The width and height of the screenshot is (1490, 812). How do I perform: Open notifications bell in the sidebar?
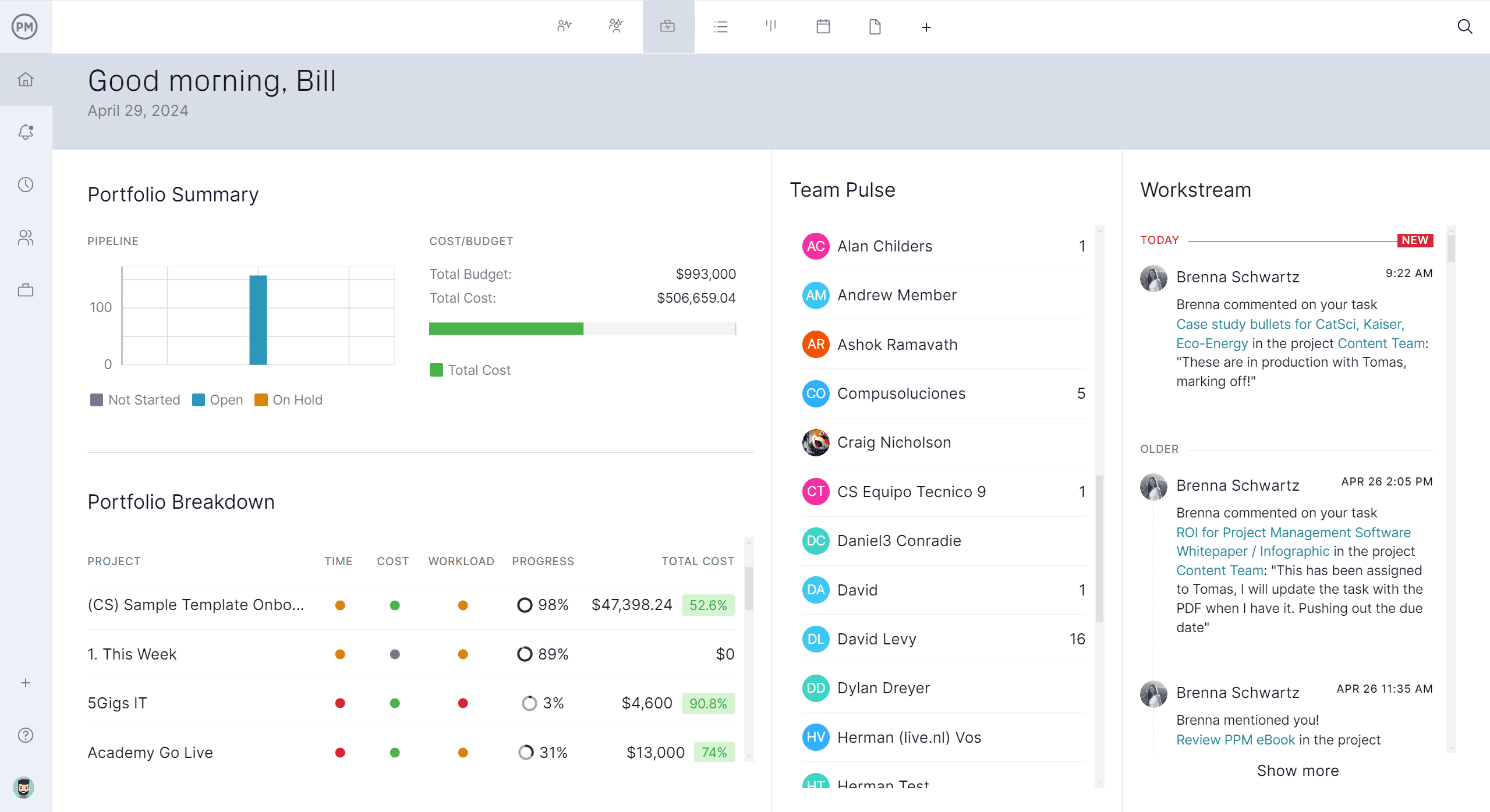pyautogui.click(x=26, y=132)
